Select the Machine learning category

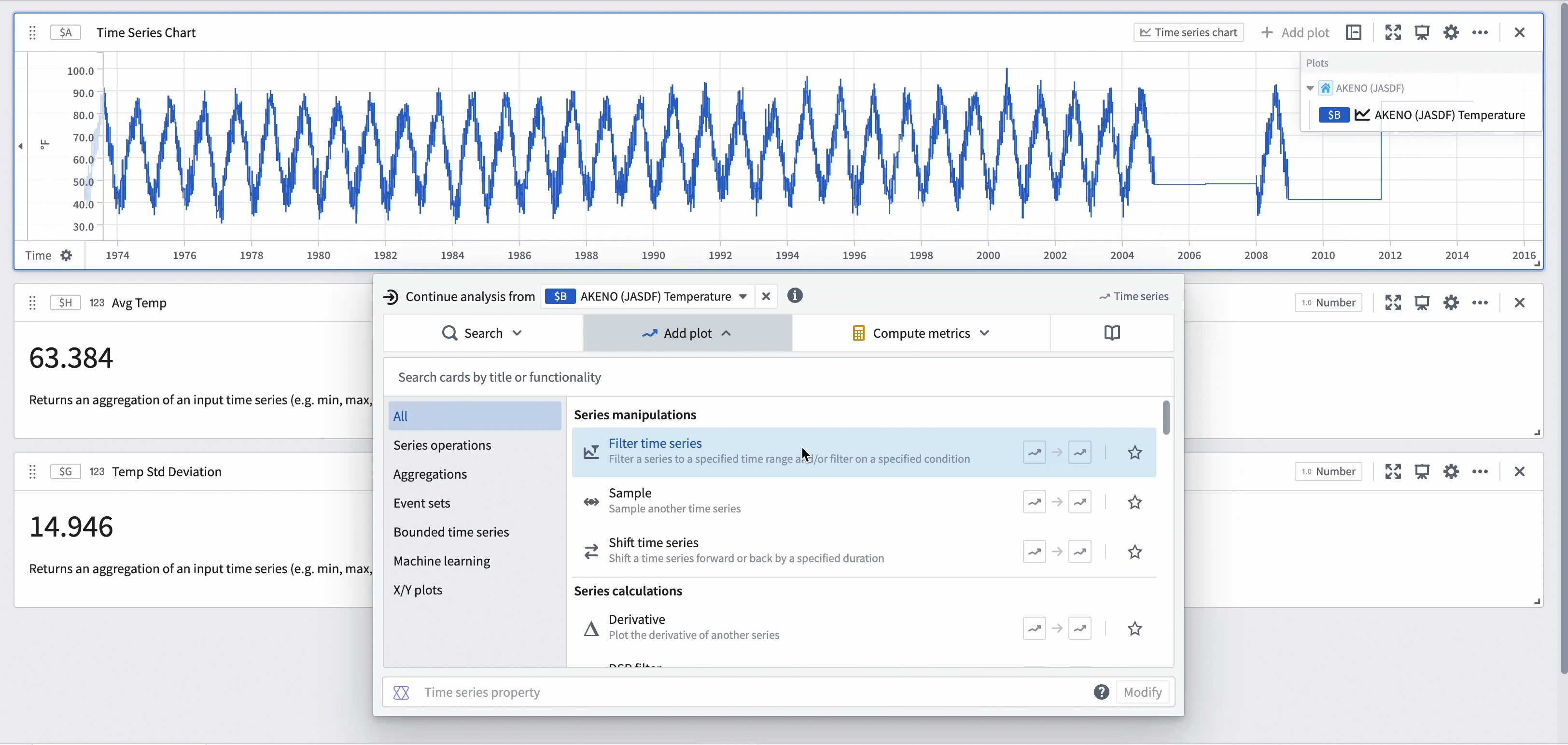tap(441, 561)
